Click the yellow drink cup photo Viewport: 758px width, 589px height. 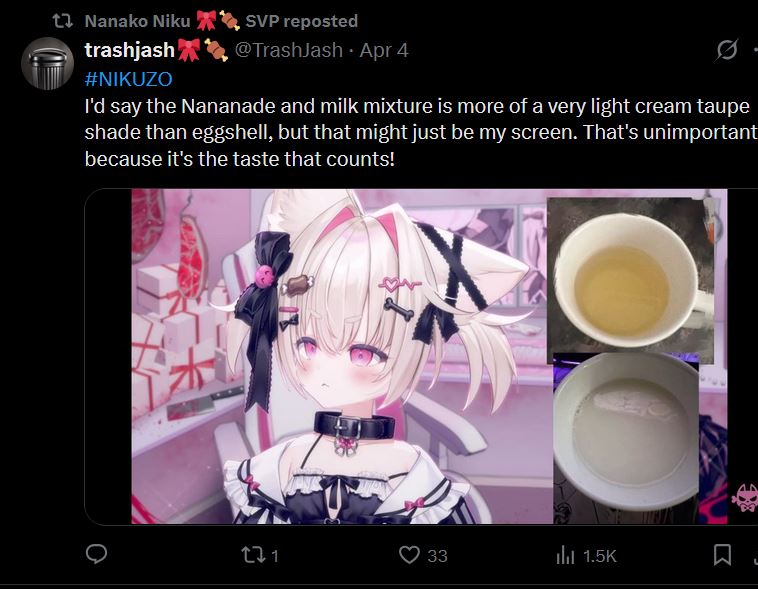pyautogui.click(x=630, y=280)
